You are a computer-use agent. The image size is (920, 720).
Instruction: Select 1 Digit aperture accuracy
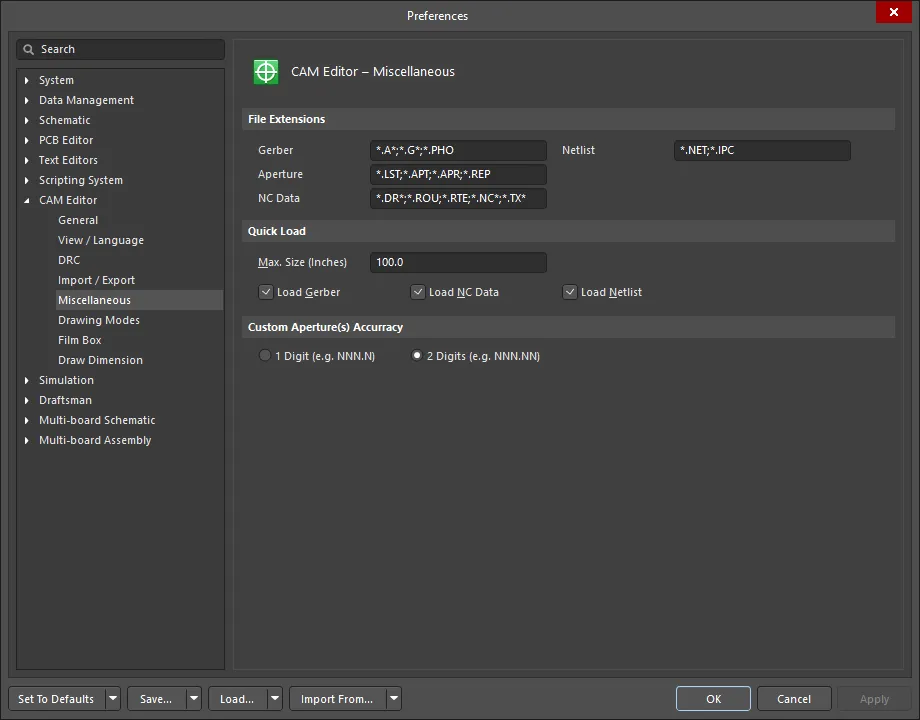tap(265, 356)
